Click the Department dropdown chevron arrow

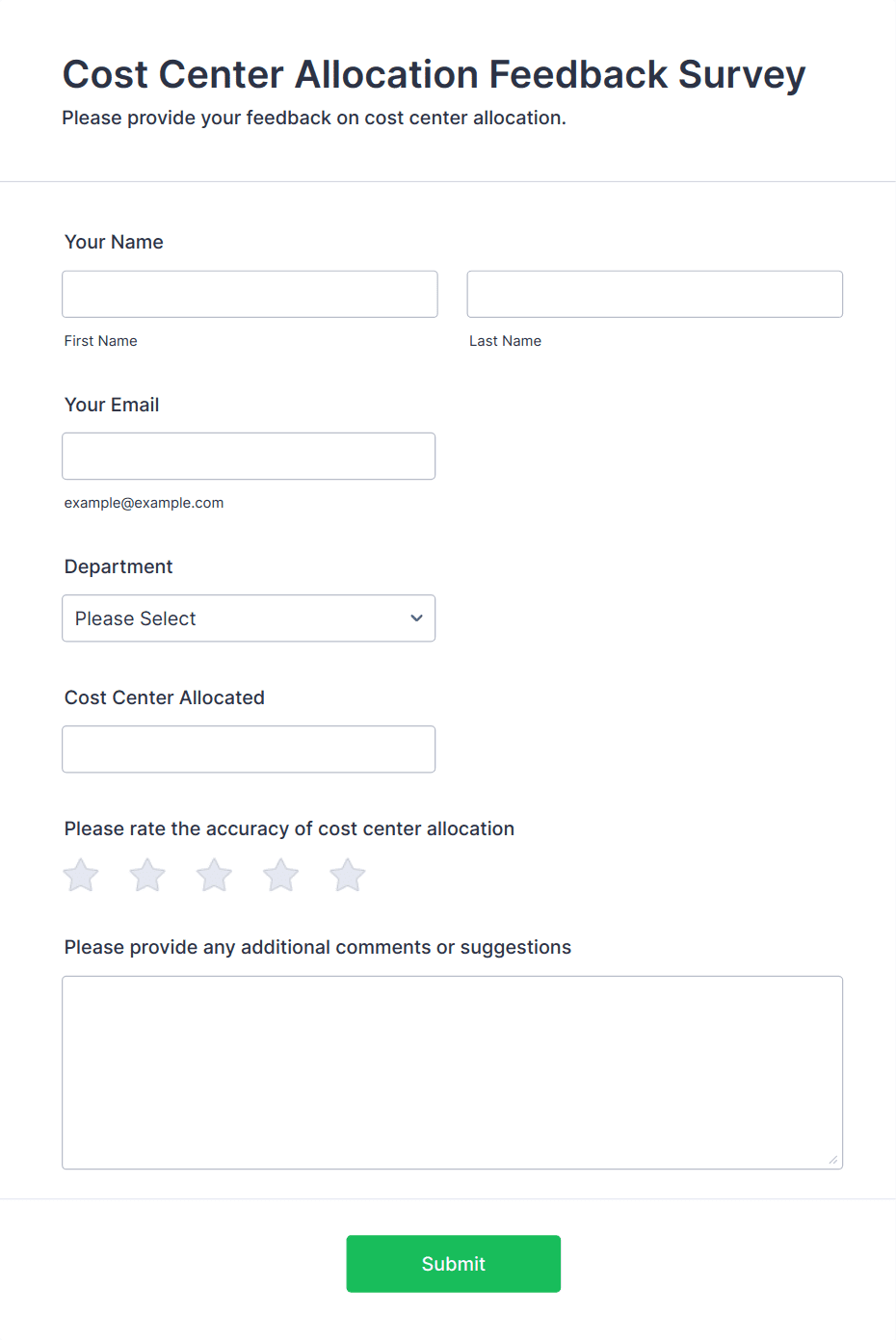click(x=416, y=618)
